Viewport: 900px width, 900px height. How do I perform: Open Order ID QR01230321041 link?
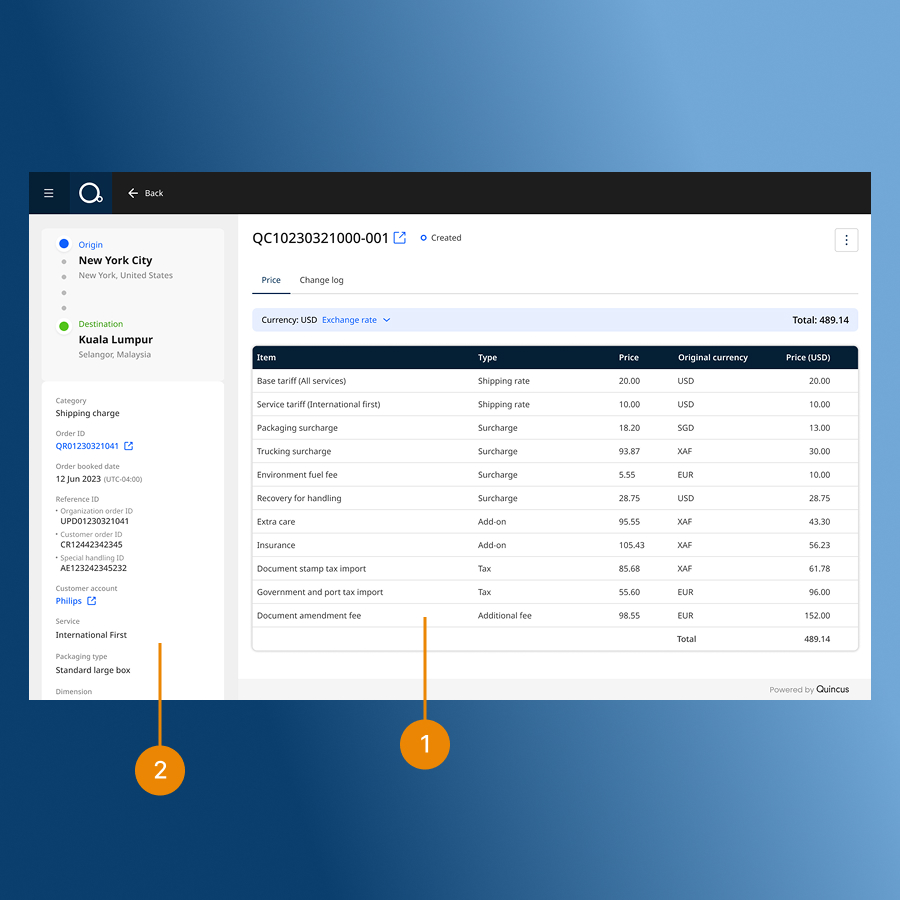pyautogui.click(x=87, y=446)
